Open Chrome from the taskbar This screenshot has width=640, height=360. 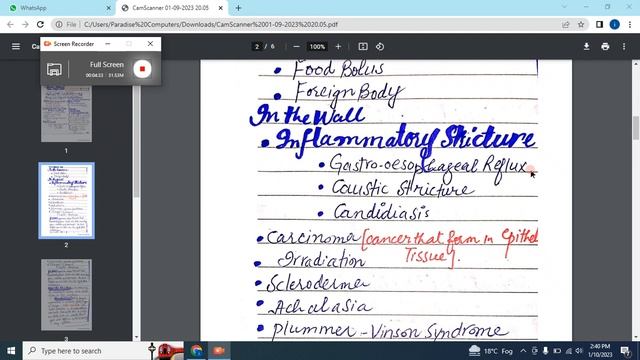click(196, 351)
